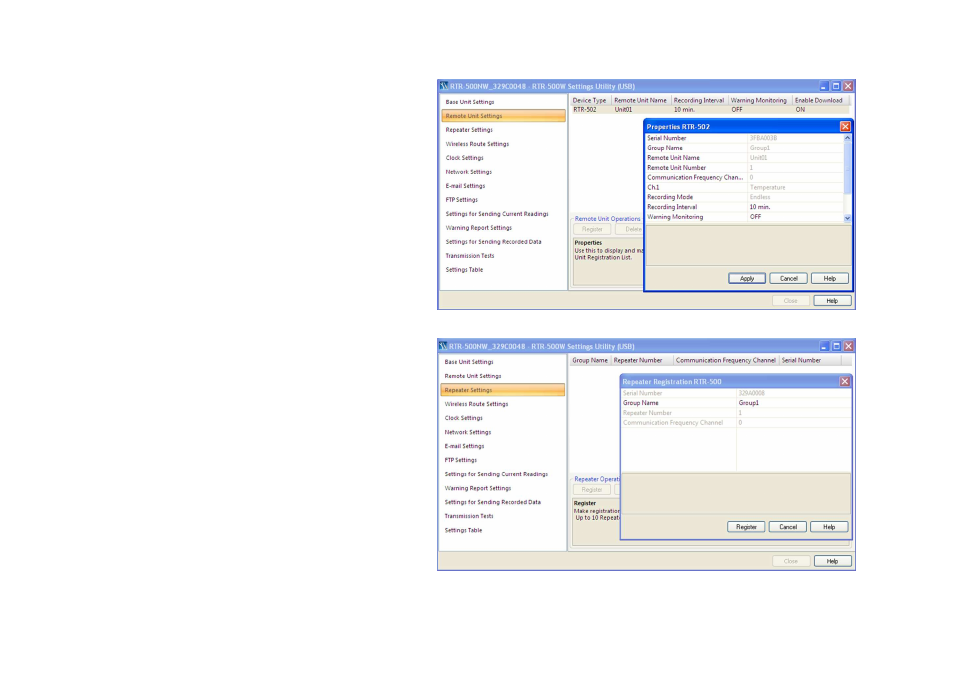Screen dimensions: 954x674
Task: Click Recording Mode 'Endless' value in Properties
Action: 795,197
